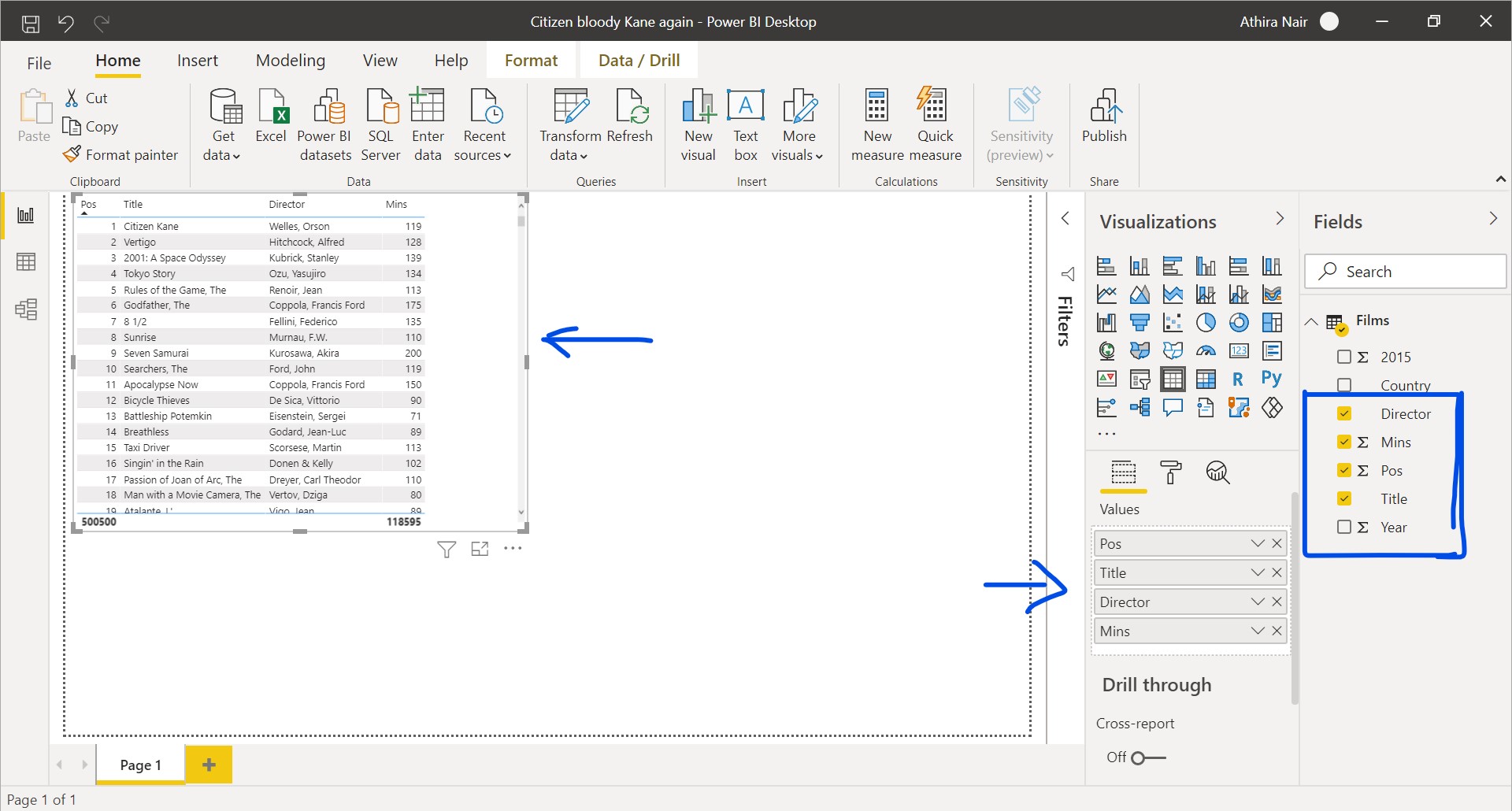Switch to the Modeling ribbon tab
The image size is (1512, 811).
290,60
